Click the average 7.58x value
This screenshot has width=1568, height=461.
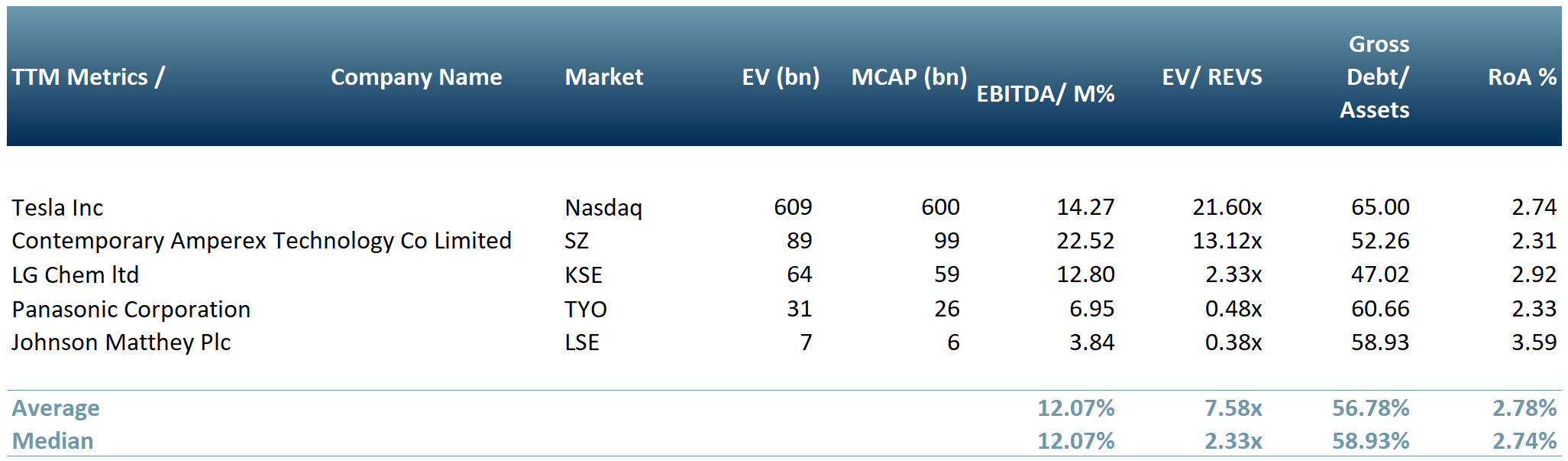(1233, 408)
